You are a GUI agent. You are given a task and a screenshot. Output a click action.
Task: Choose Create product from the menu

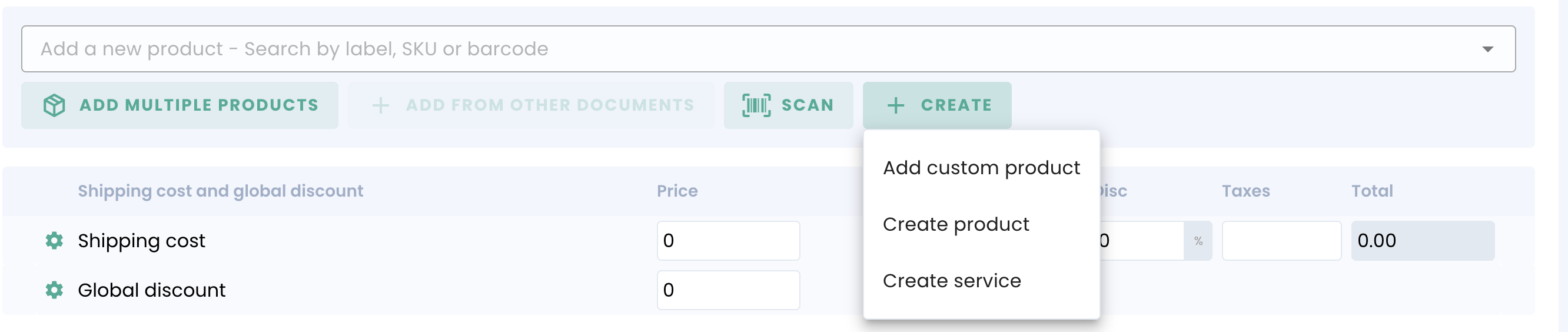coord(956,224)
